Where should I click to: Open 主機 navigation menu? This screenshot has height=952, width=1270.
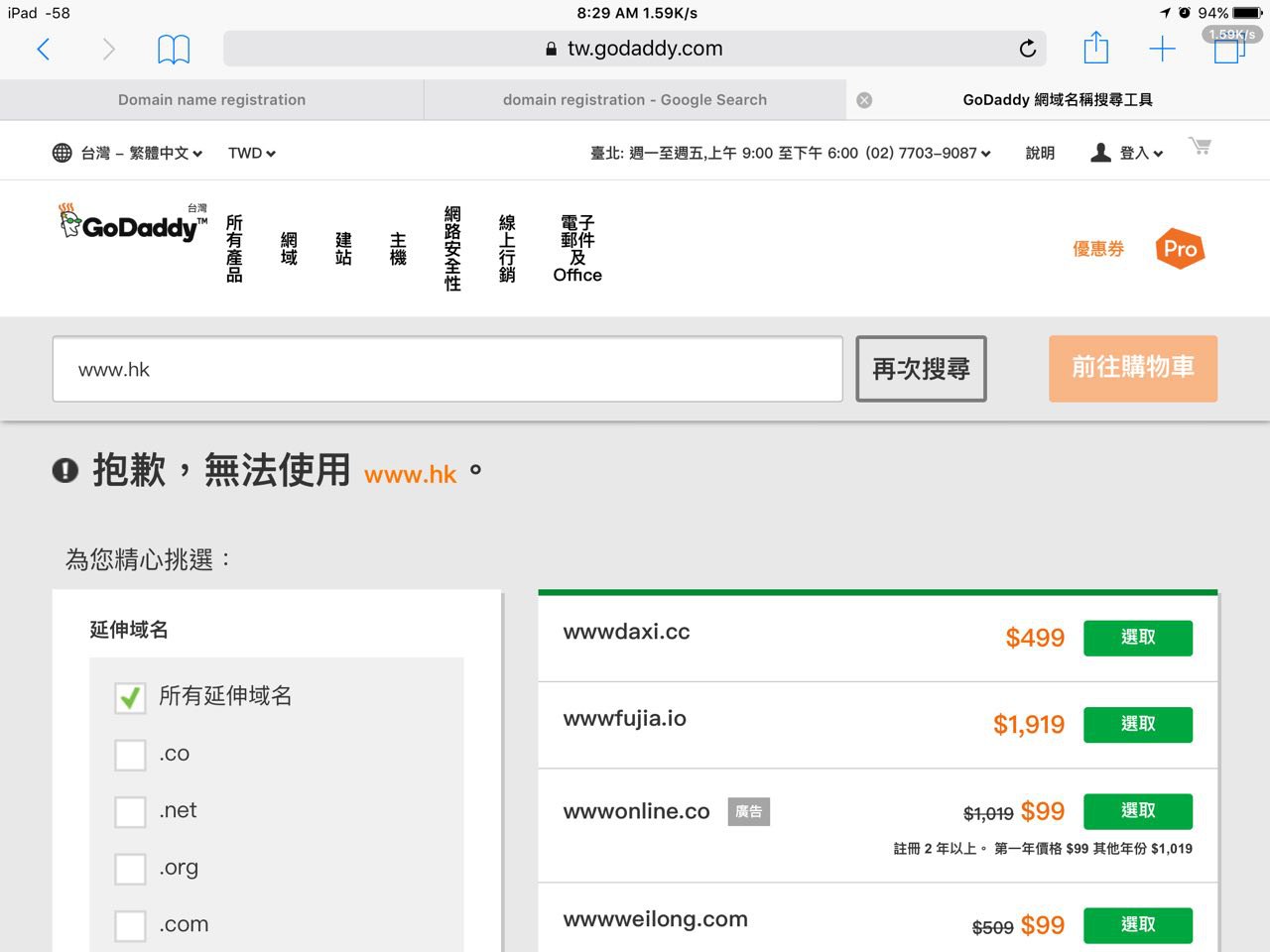[398, 249]
